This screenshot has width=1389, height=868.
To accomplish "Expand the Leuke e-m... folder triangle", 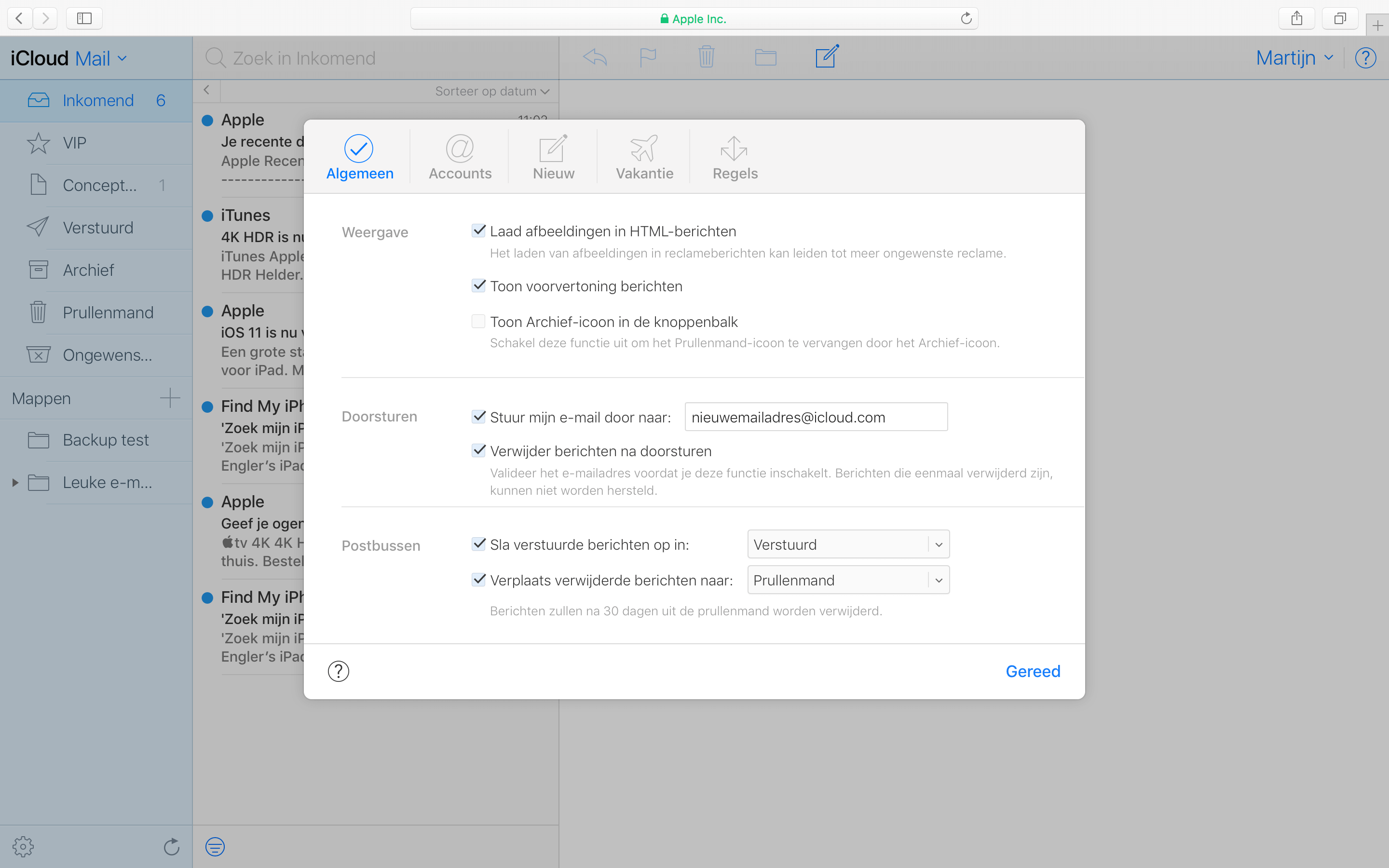I will [15, 483].
